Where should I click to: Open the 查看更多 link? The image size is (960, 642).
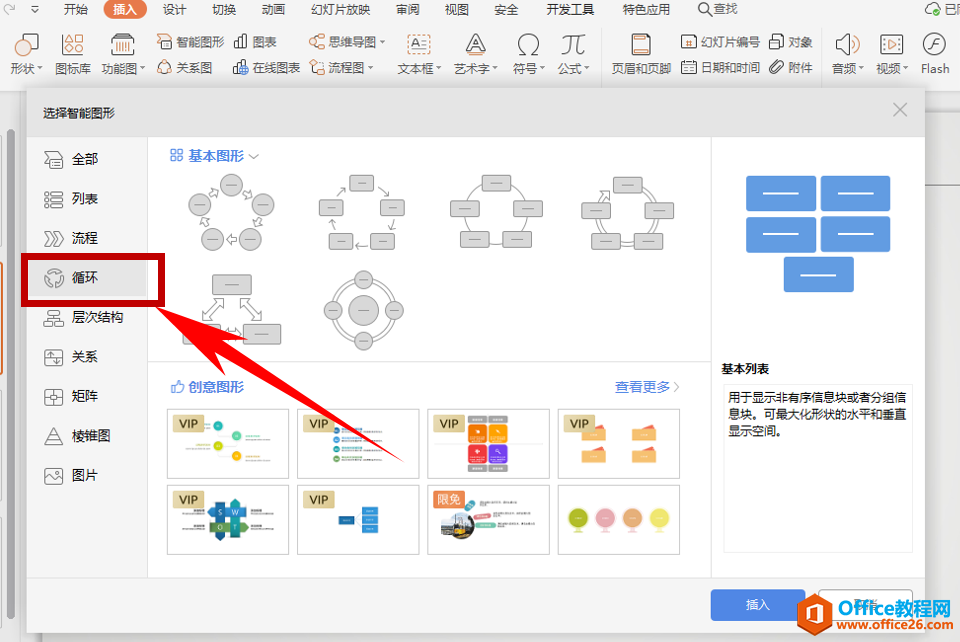tap(647, 387)
